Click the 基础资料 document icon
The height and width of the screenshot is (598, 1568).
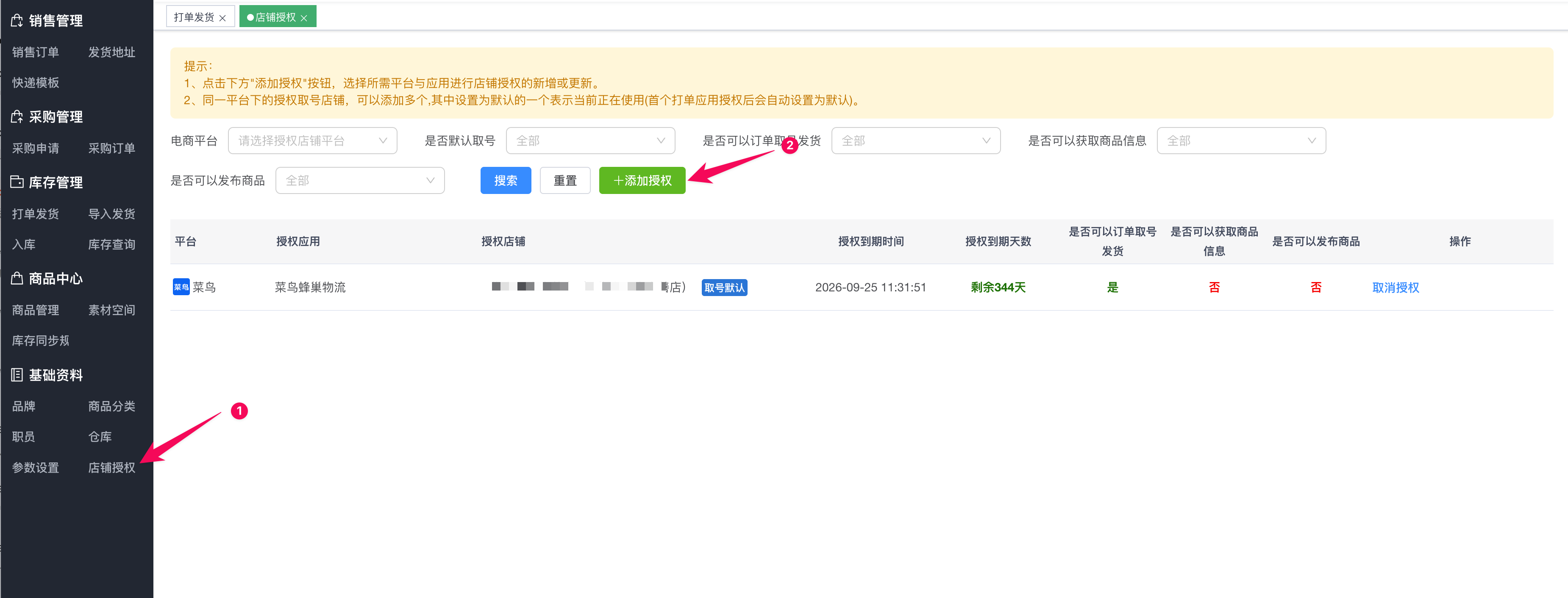tap(17, 375)
